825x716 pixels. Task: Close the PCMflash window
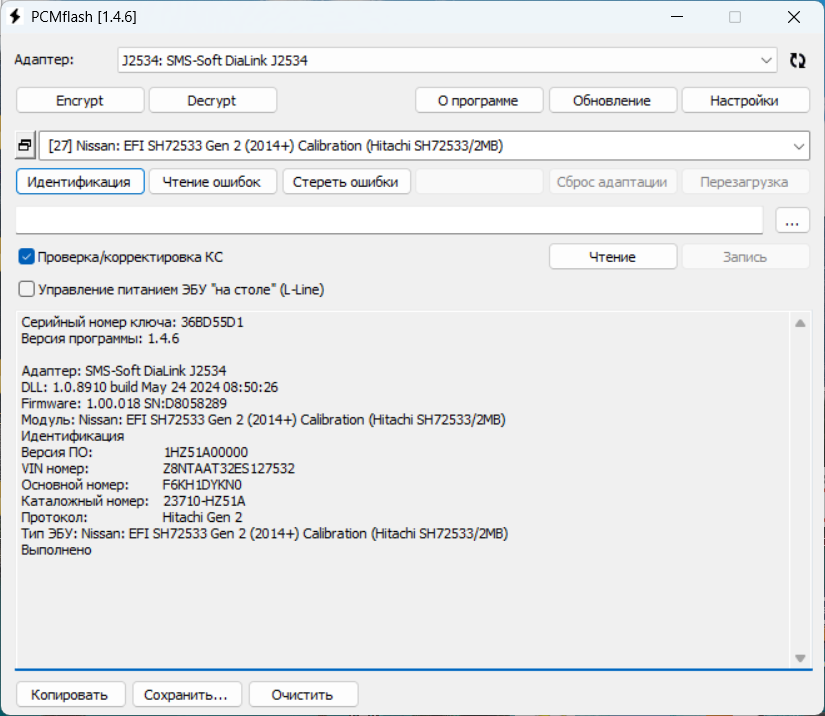[x=794, y=17]
